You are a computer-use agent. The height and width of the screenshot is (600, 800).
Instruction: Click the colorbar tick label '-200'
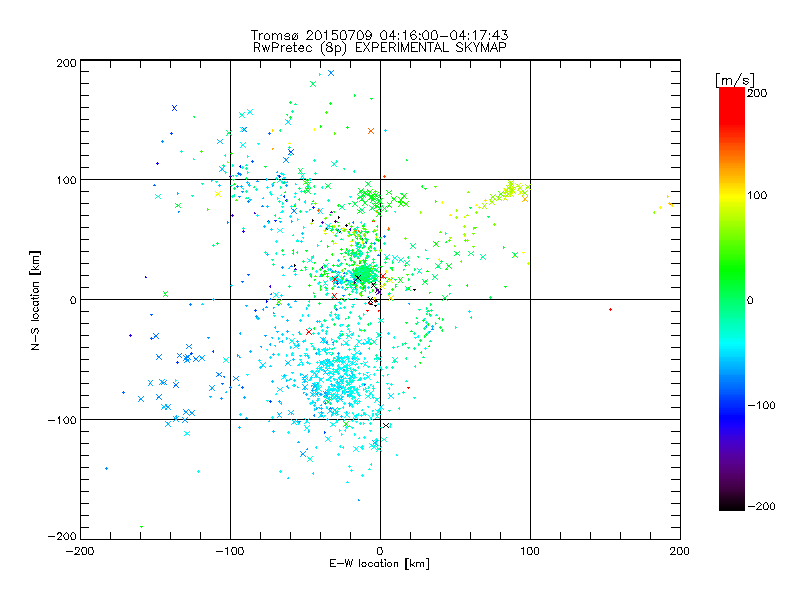[x=761, y=506]
